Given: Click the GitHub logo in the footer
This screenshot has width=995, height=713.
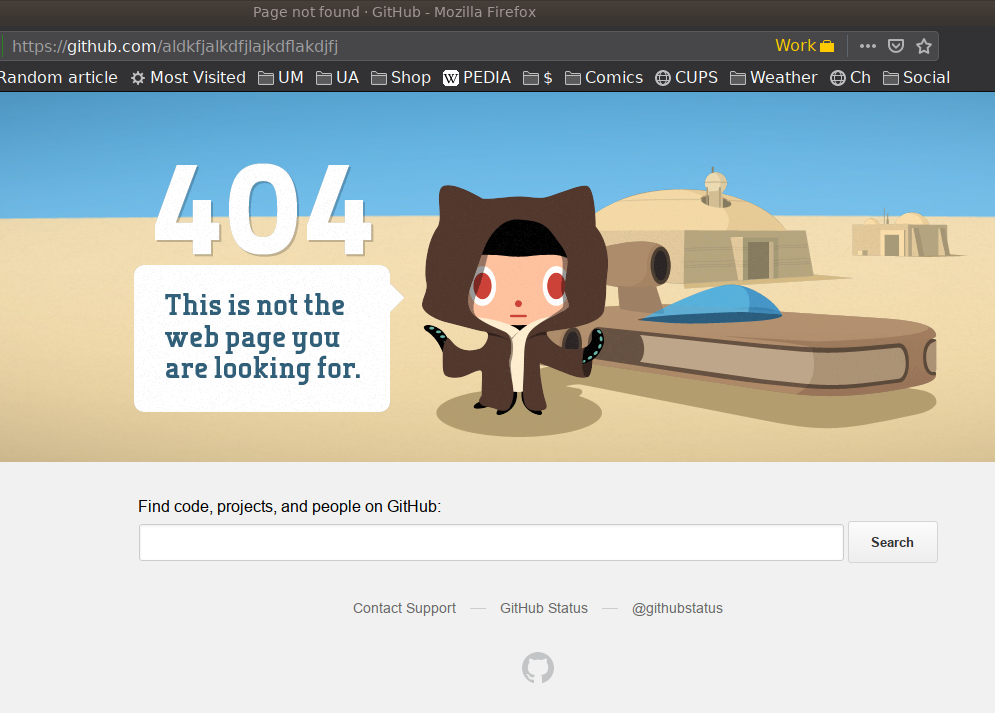Looking at the screenshot, I should pos(538,668).
